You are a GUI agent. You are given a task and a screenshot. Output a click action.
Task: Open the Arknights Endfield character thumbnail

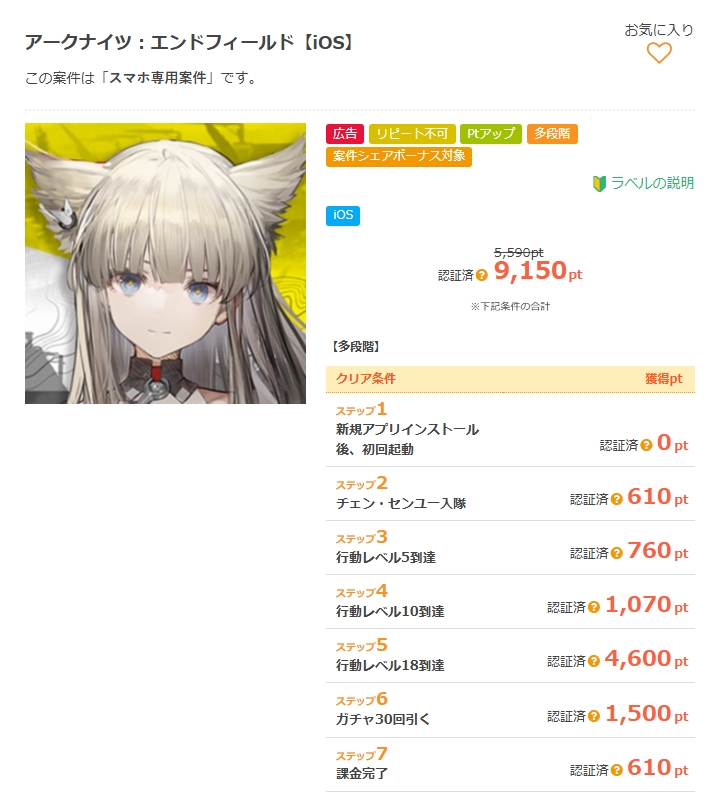[x=166, y=263]
